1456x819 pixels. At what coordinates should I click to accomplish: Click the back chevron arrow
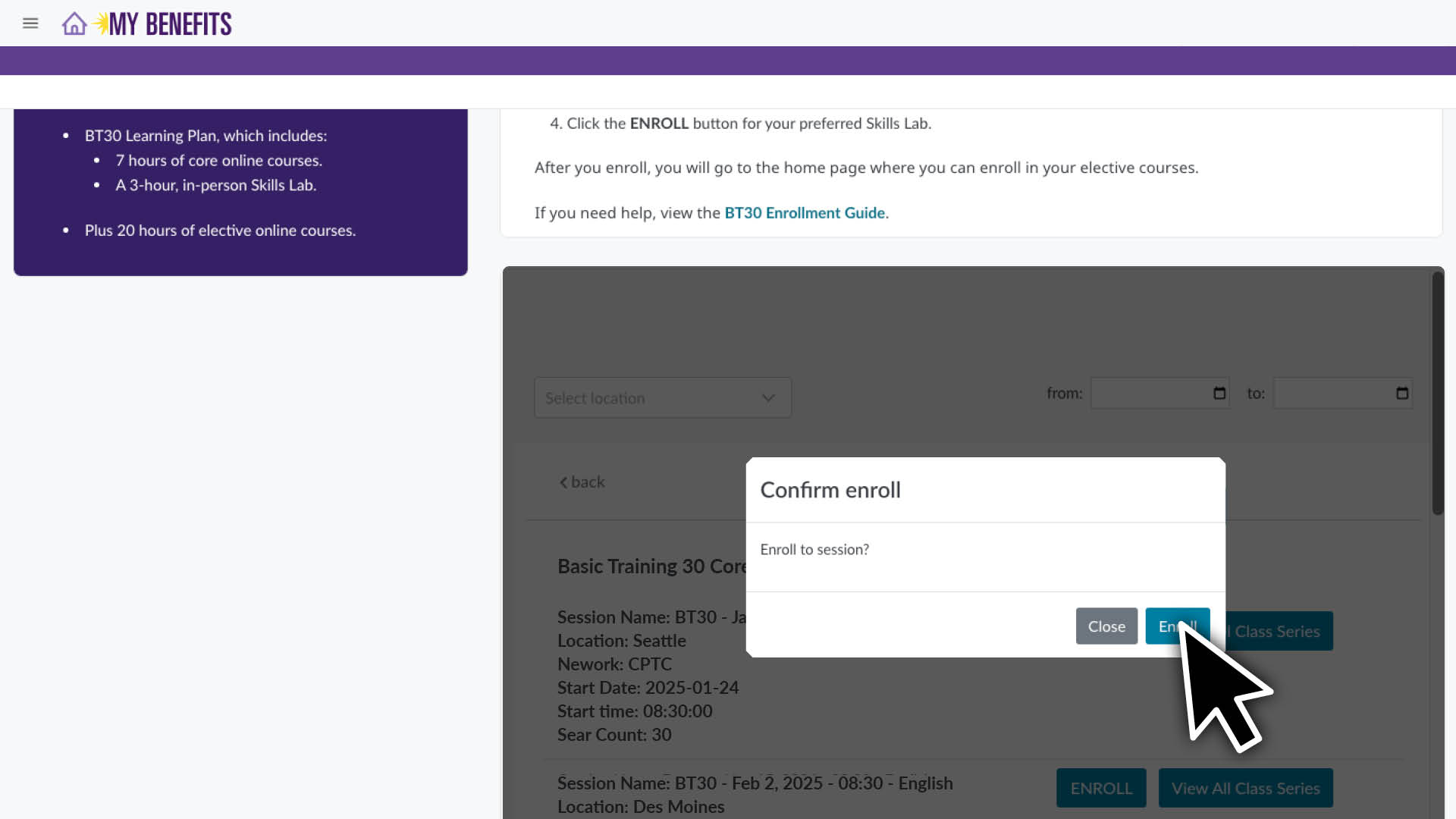point(563,482)
